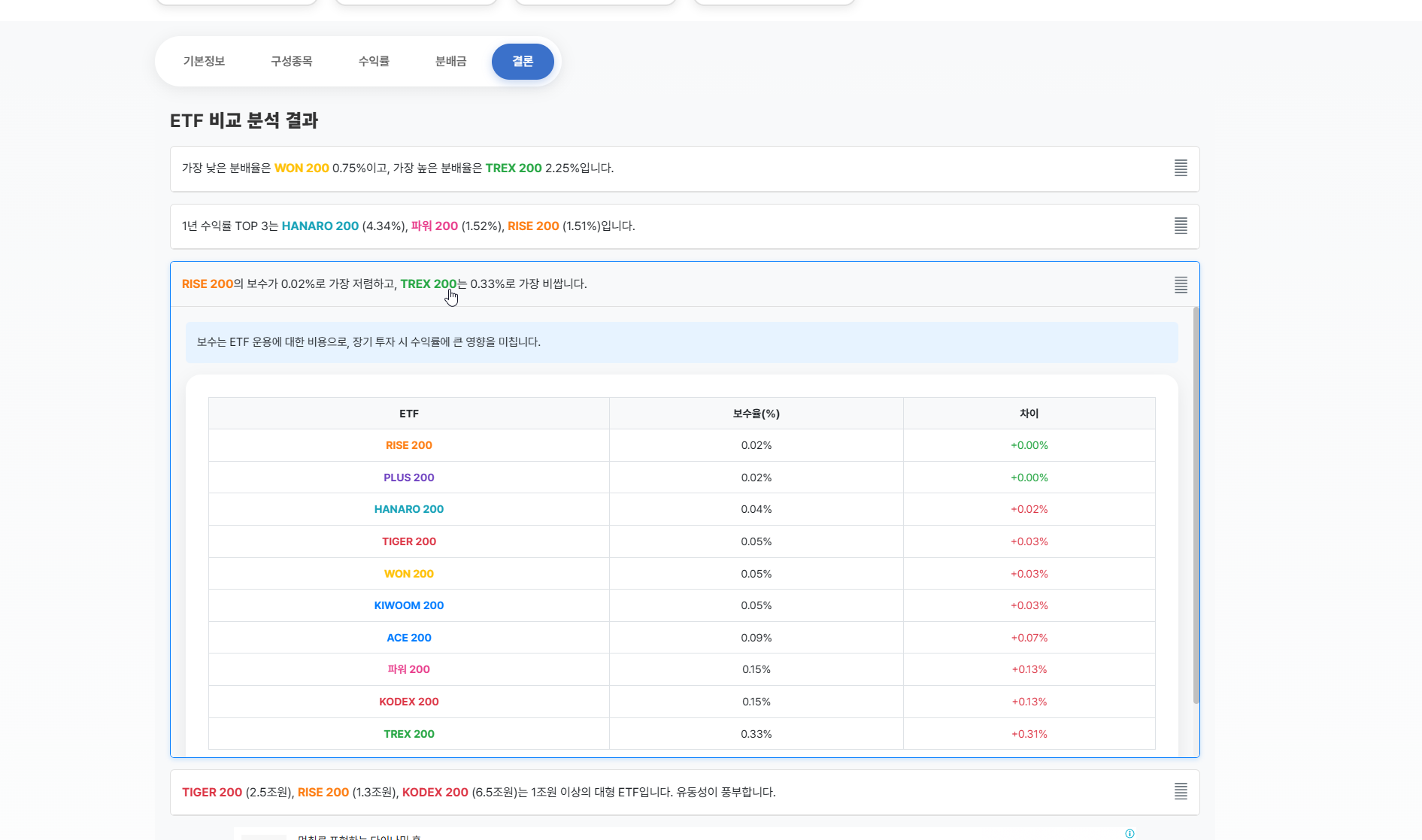Click KIWOOM 200 in fee table
1422x840 pixels.
tap(408, 605)
